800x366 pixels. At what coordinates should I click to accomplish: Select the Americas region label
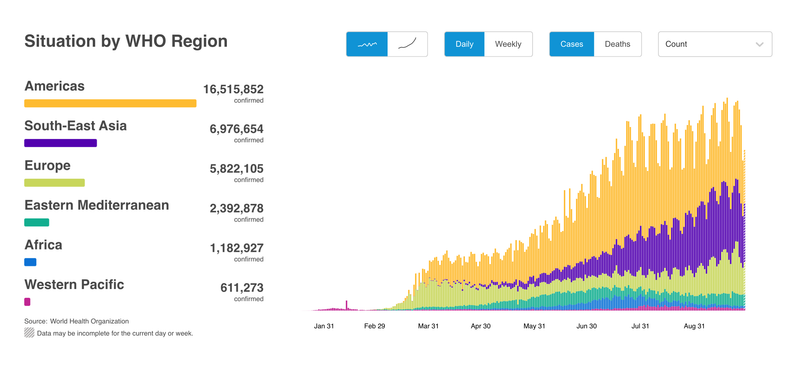click(x=55, y=86)
